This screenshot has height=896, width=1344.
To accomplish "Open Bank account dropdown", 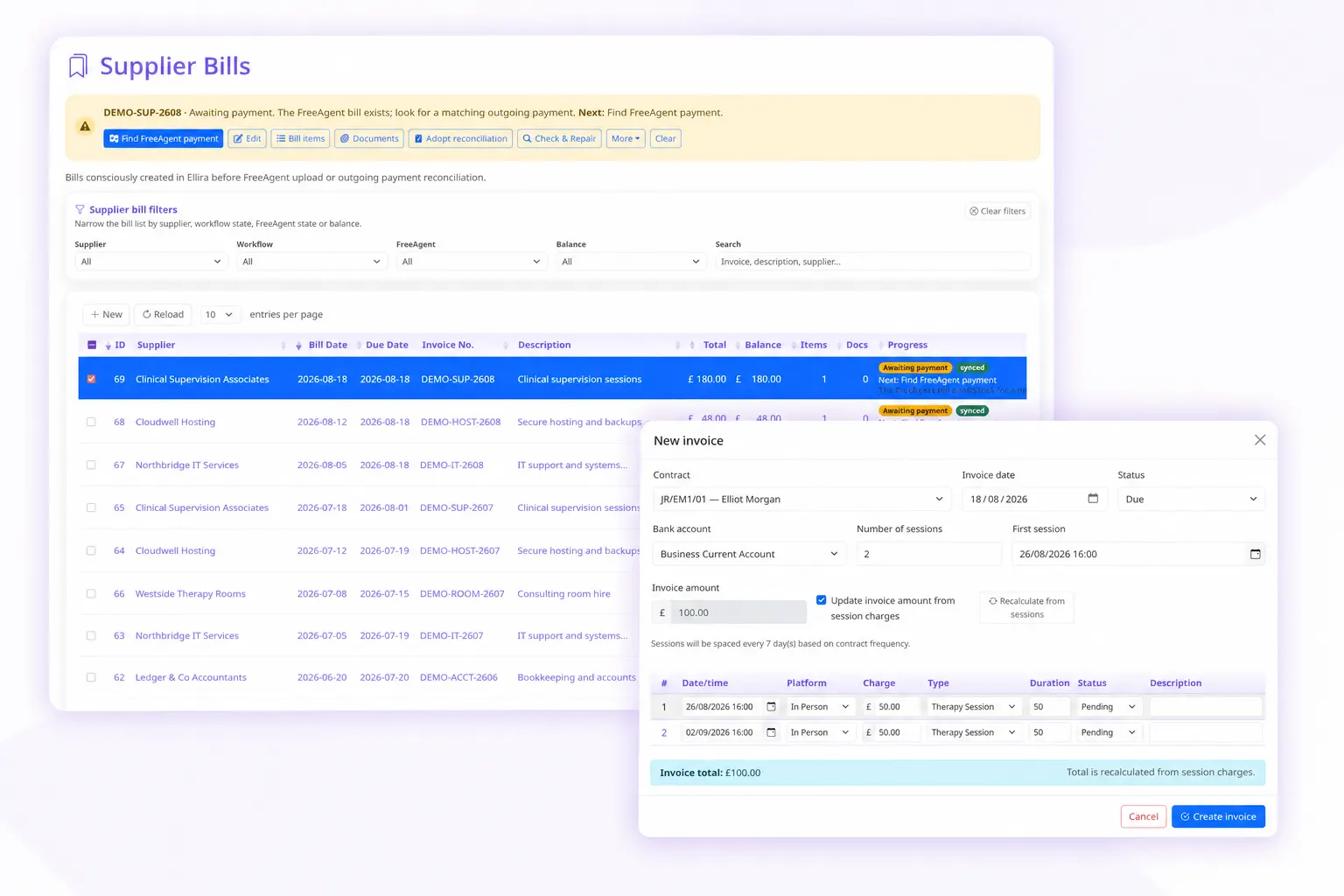I will (749, 554).
